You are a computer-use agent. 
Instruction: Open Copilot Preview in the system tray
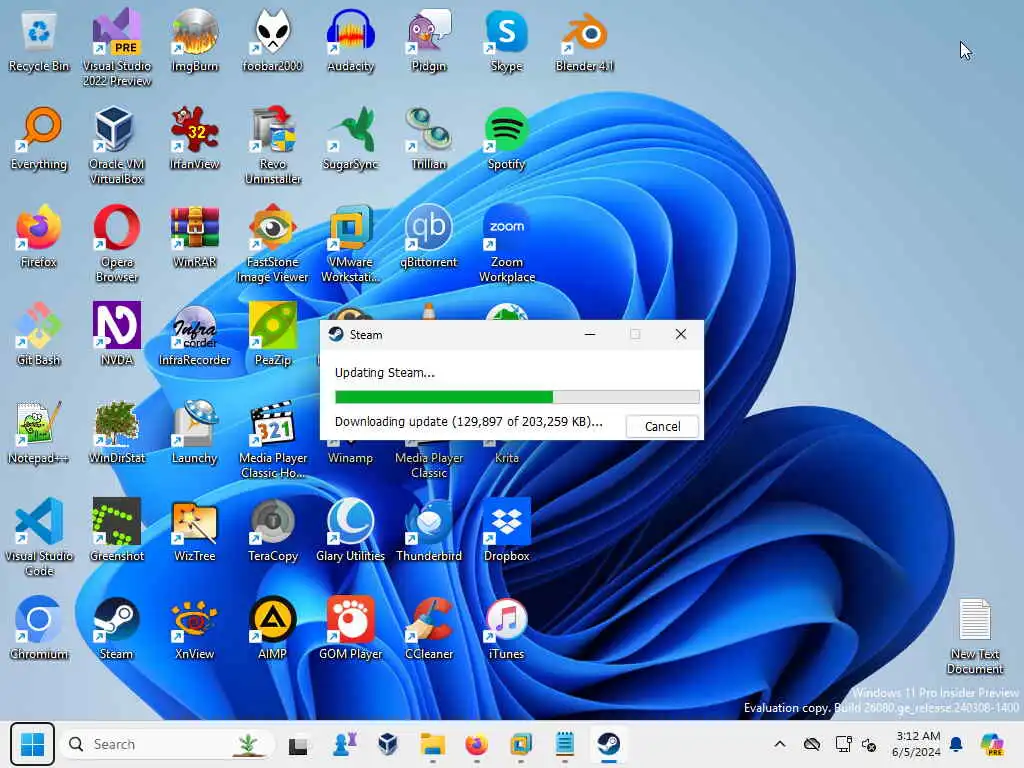coord(992,744)
